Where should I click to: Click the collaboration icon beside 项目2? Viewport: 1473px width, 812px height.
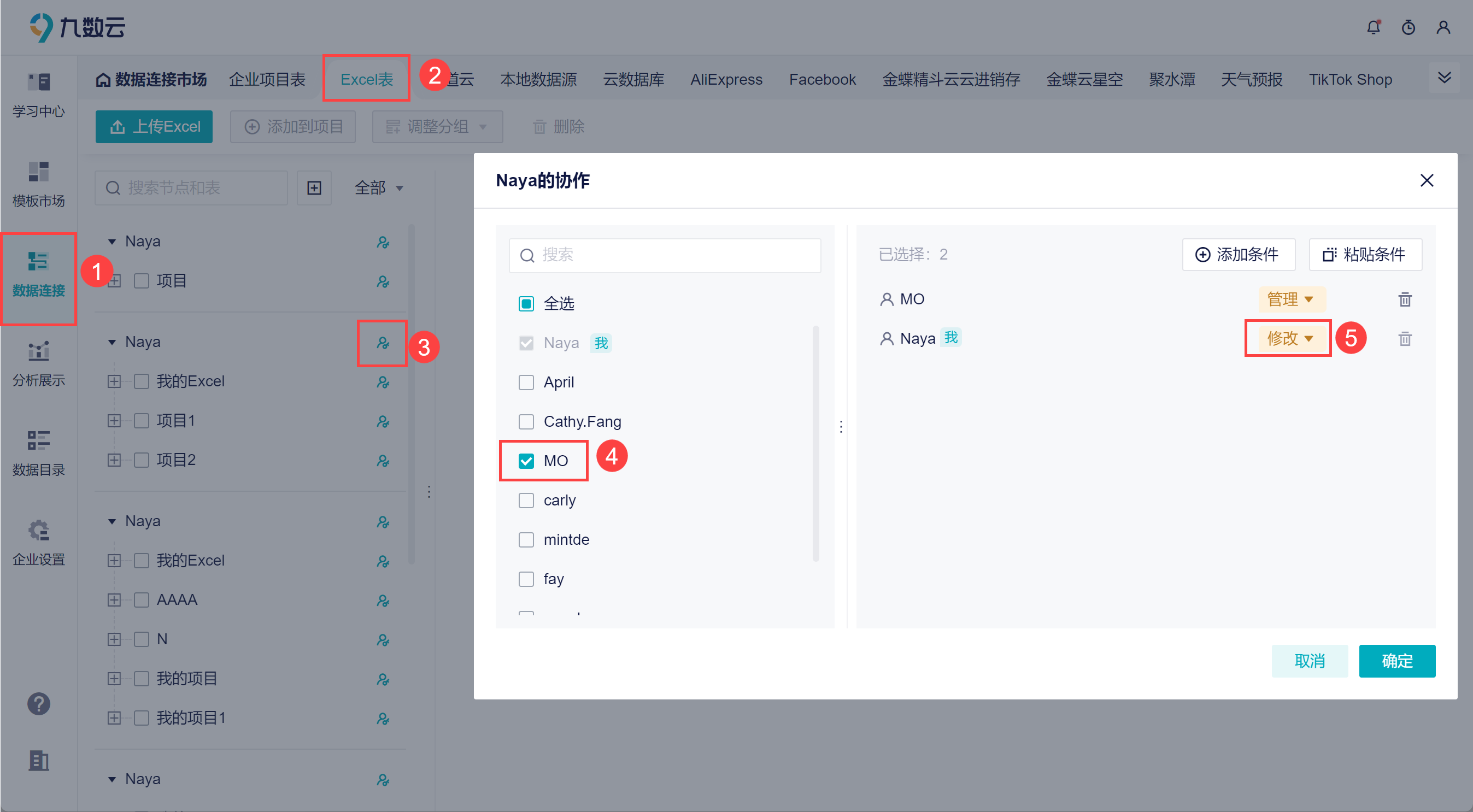(383, 461)
